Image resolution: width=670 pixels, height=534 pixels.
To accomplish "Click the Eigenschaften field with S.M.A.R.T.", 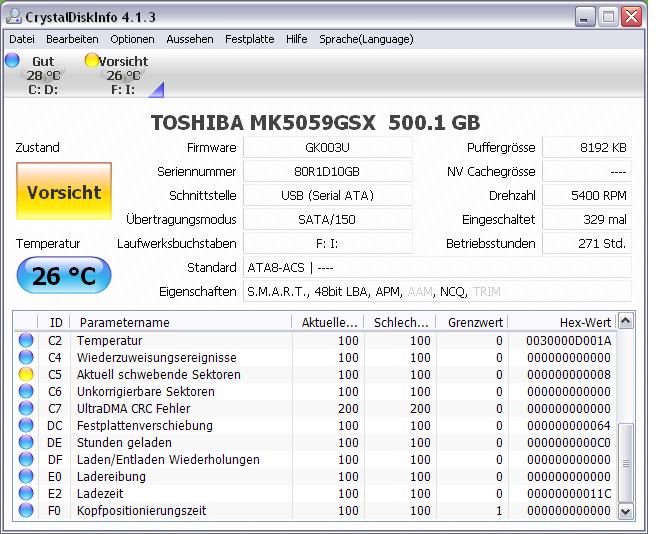I will 438,291.
